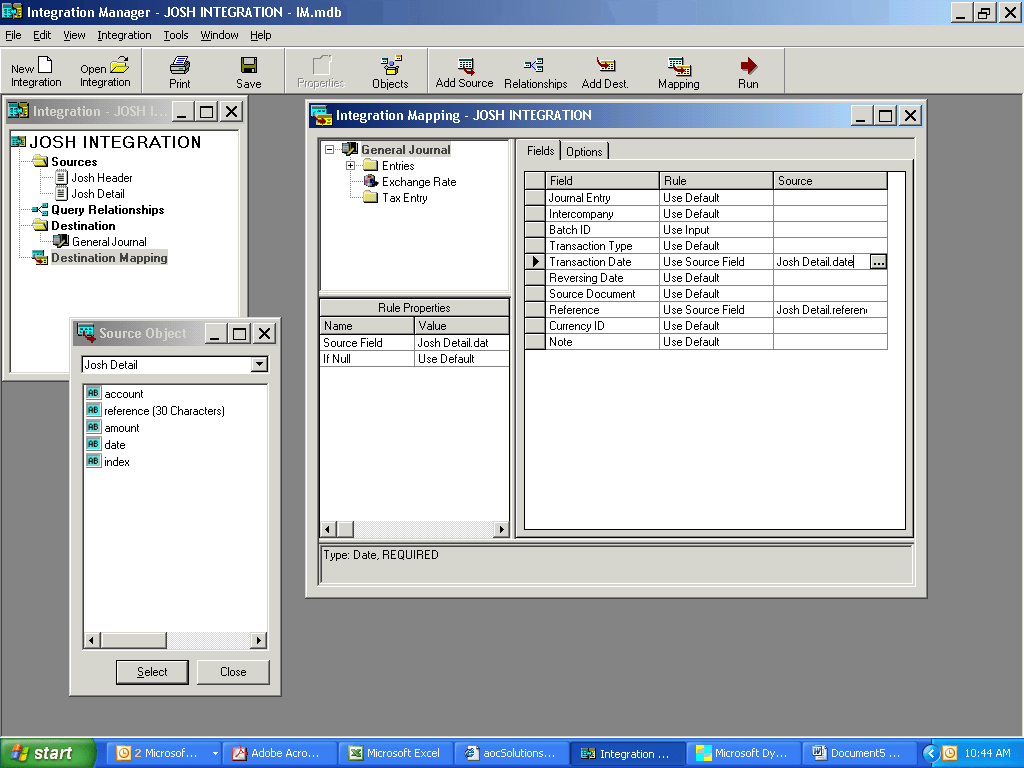Run the JOSH INTEGRATION

[747, 70]
